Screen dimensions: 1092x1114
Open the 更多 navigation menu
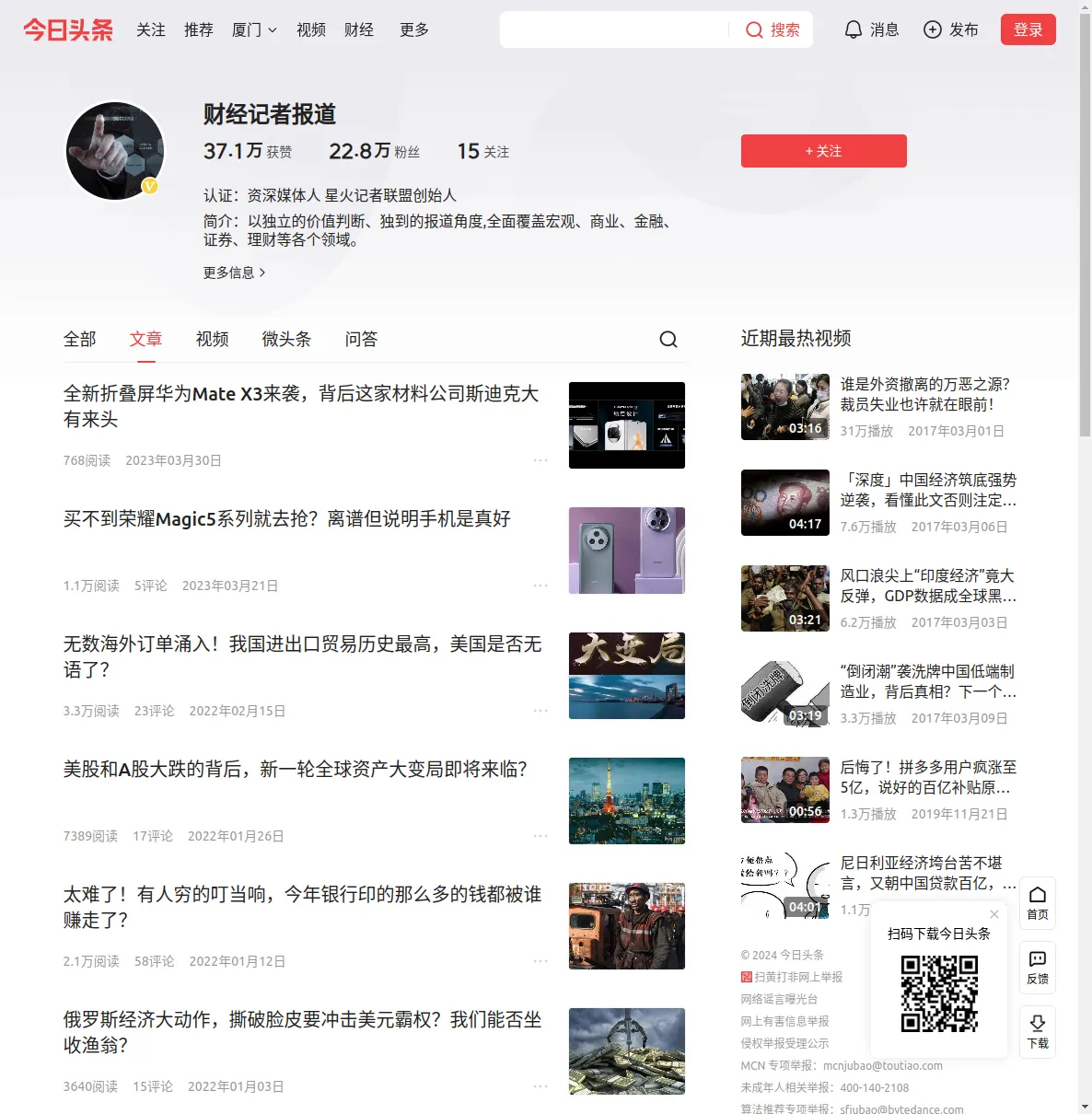(414, 30)
